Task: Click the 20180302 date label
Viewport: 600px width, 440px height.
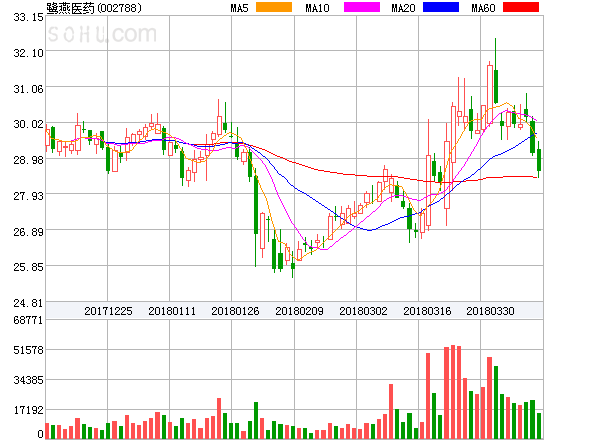Action: click(x=363, y=311)
